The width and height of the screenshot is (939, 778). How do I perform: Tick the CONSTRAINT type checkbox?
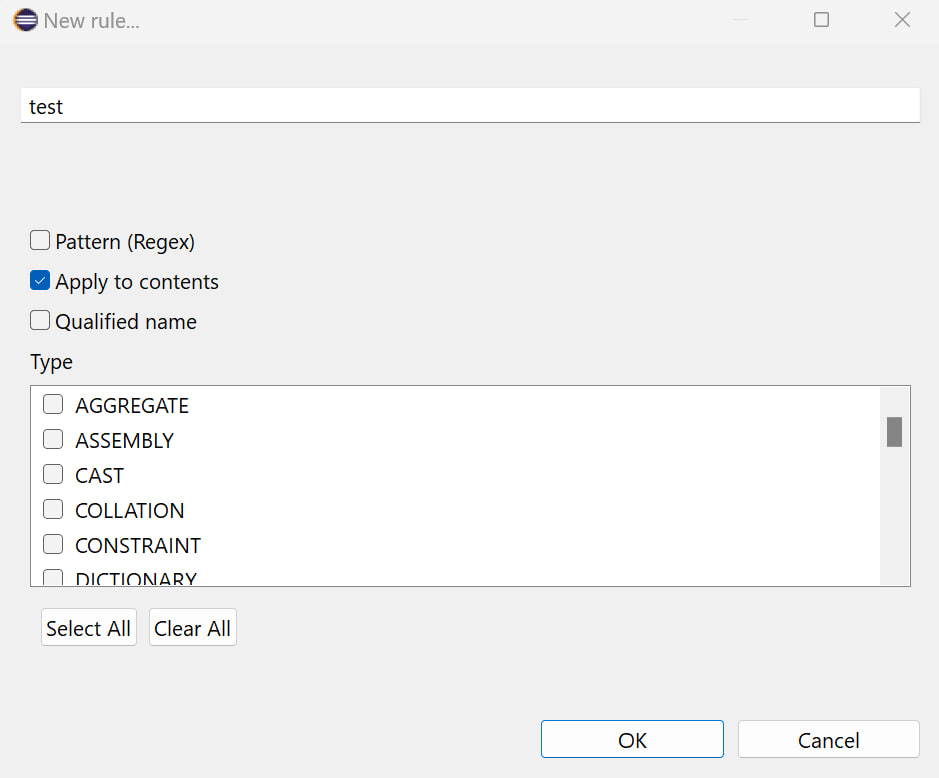[53, 544]
